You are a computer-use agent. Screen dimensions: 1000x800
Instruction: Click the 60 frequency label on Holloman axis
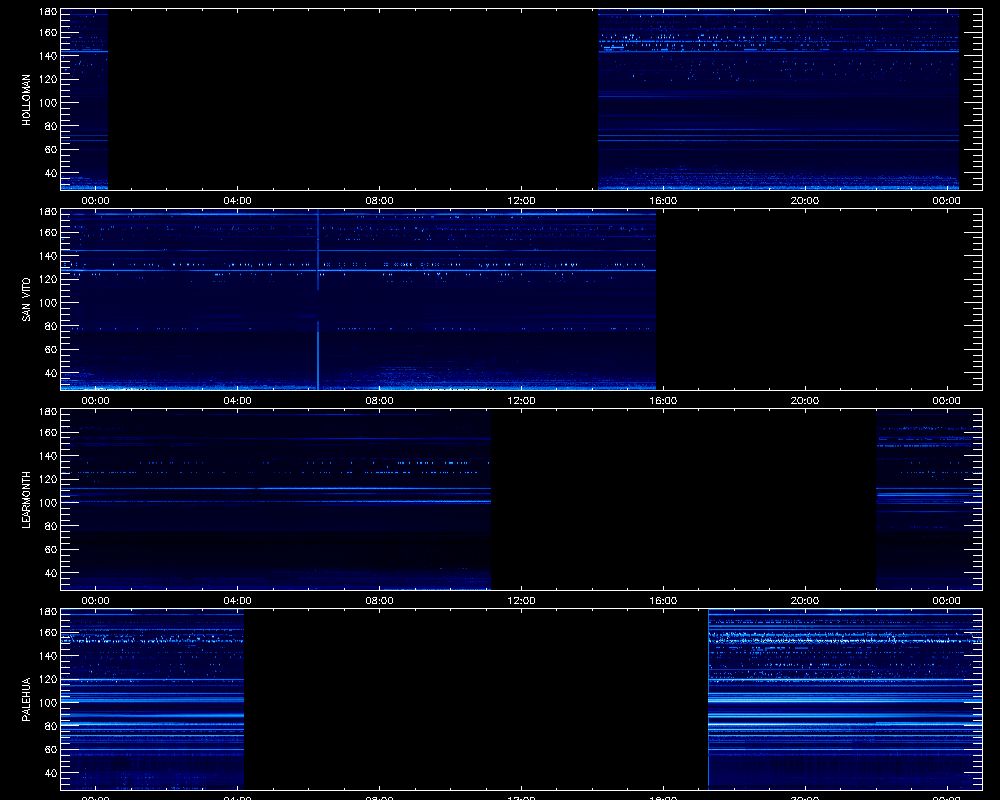coord(51,150)
